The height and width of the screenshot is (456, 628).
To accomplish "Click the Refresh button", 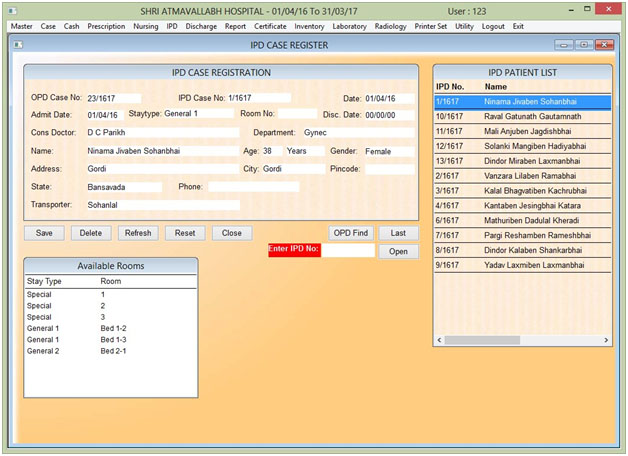I will (x=137, y=233).
